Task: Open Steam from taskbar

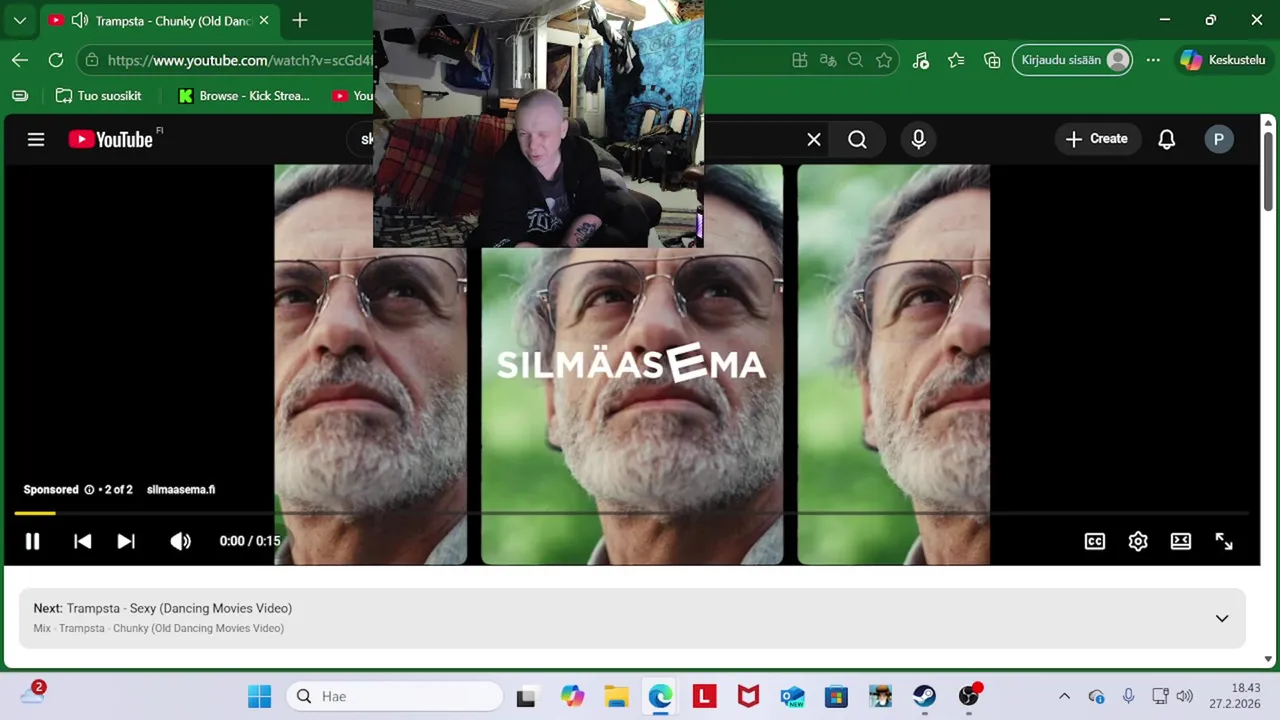Action: click(x=924, y=696)
